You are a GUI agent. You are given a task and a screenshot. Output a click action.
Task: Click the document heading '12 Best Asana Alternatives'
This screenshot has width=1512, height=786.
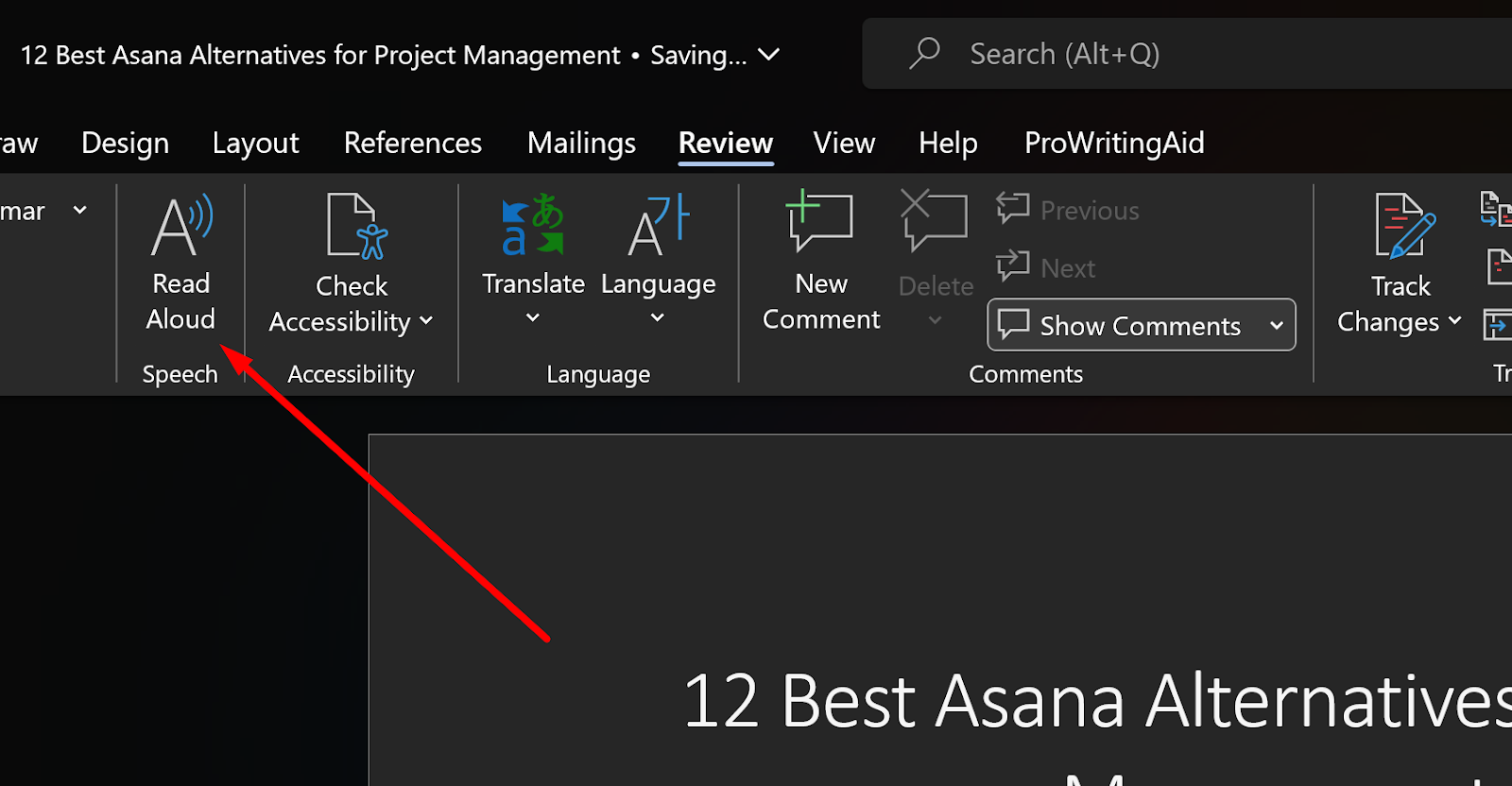[1096, 701]
